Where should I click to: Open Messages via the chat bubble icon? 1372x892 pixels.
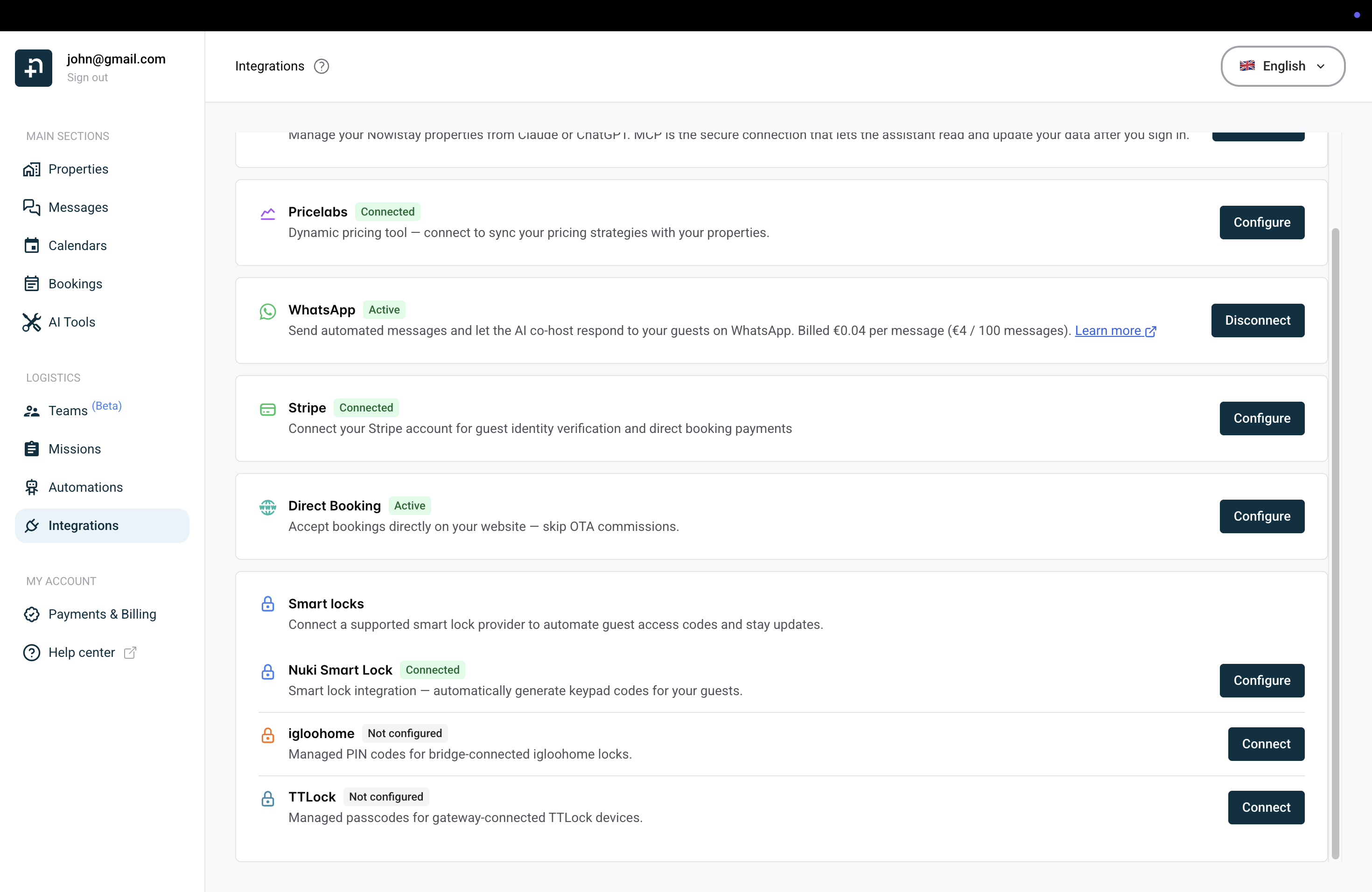32,207
